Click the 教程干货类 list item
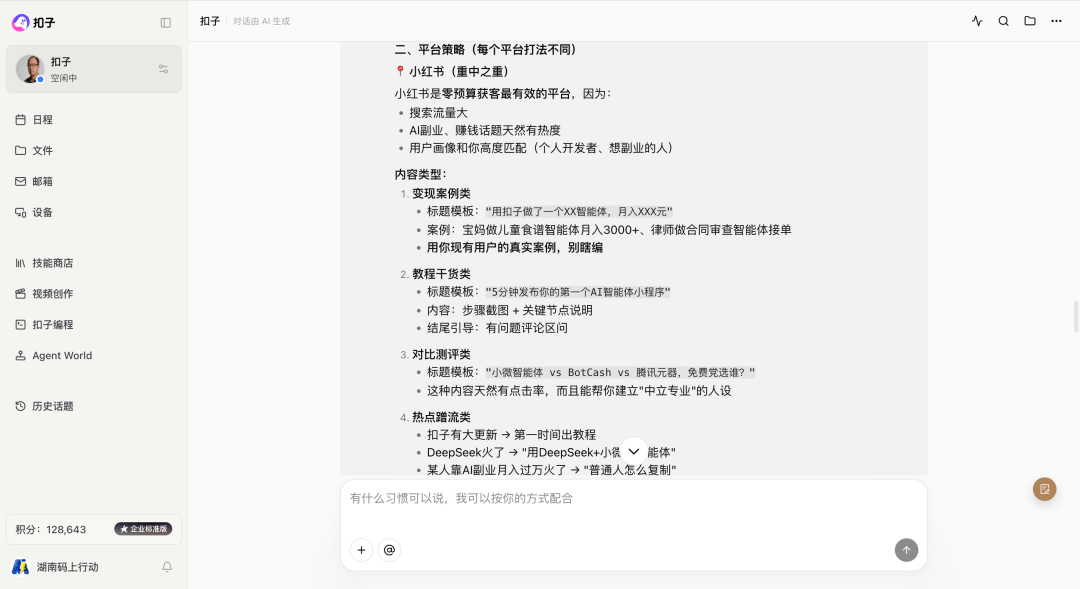The width and height of the screenshot is (1080, 589). [x=442, y=274]
